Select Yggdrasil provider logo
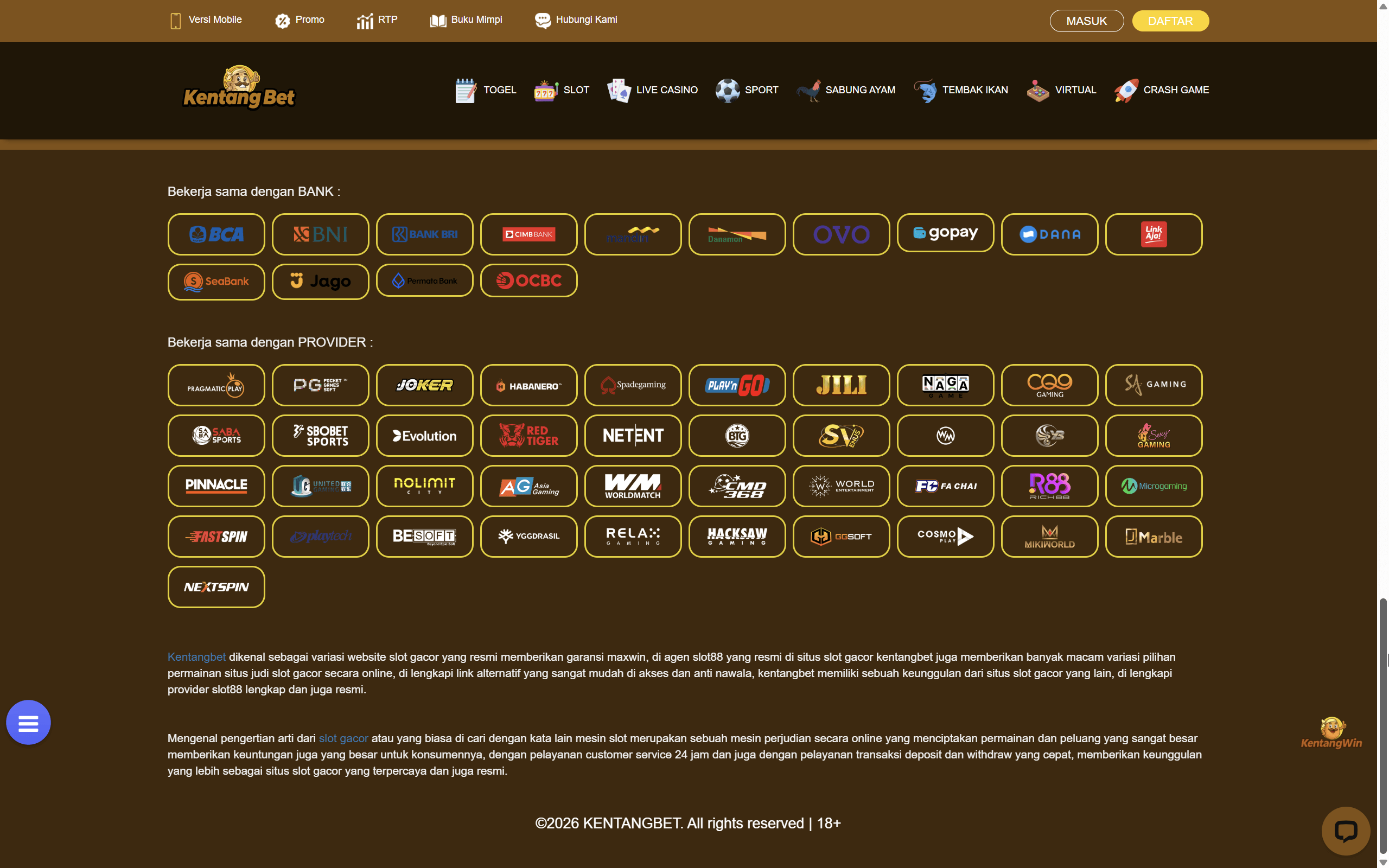 click(528, 537)
